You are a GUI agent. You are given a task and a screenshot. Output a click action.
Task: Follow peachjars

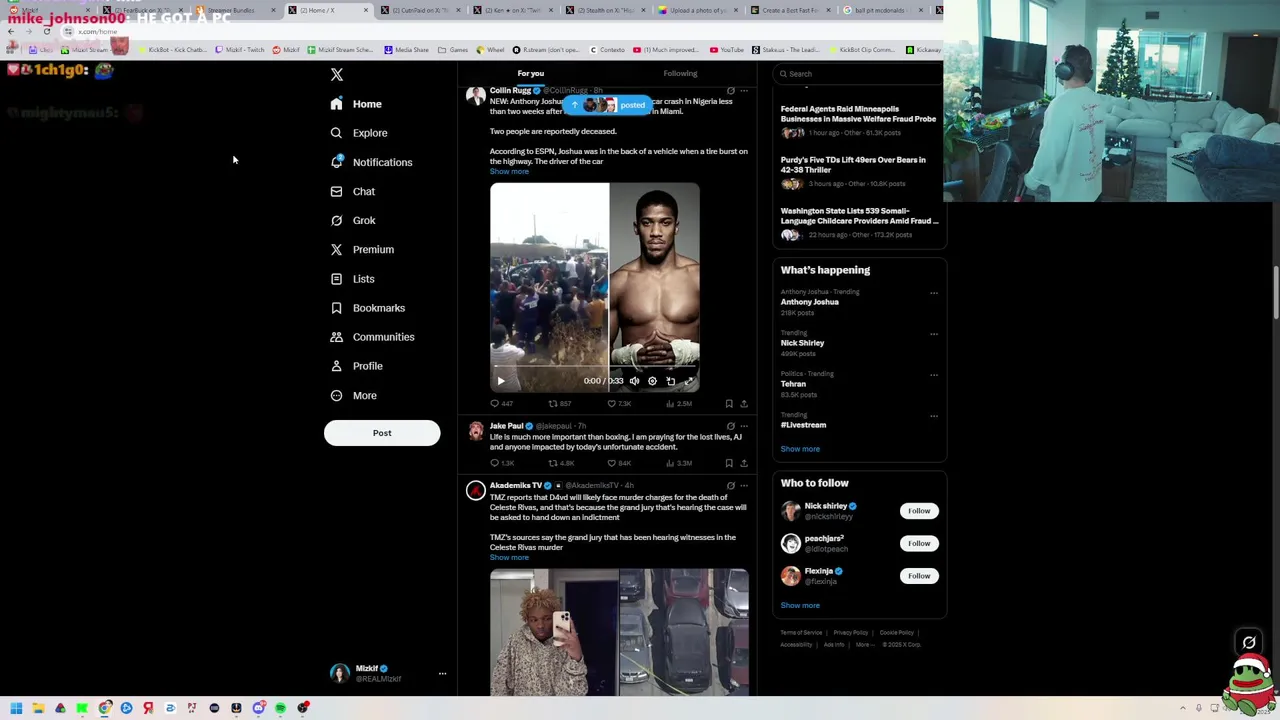point(919,543)
